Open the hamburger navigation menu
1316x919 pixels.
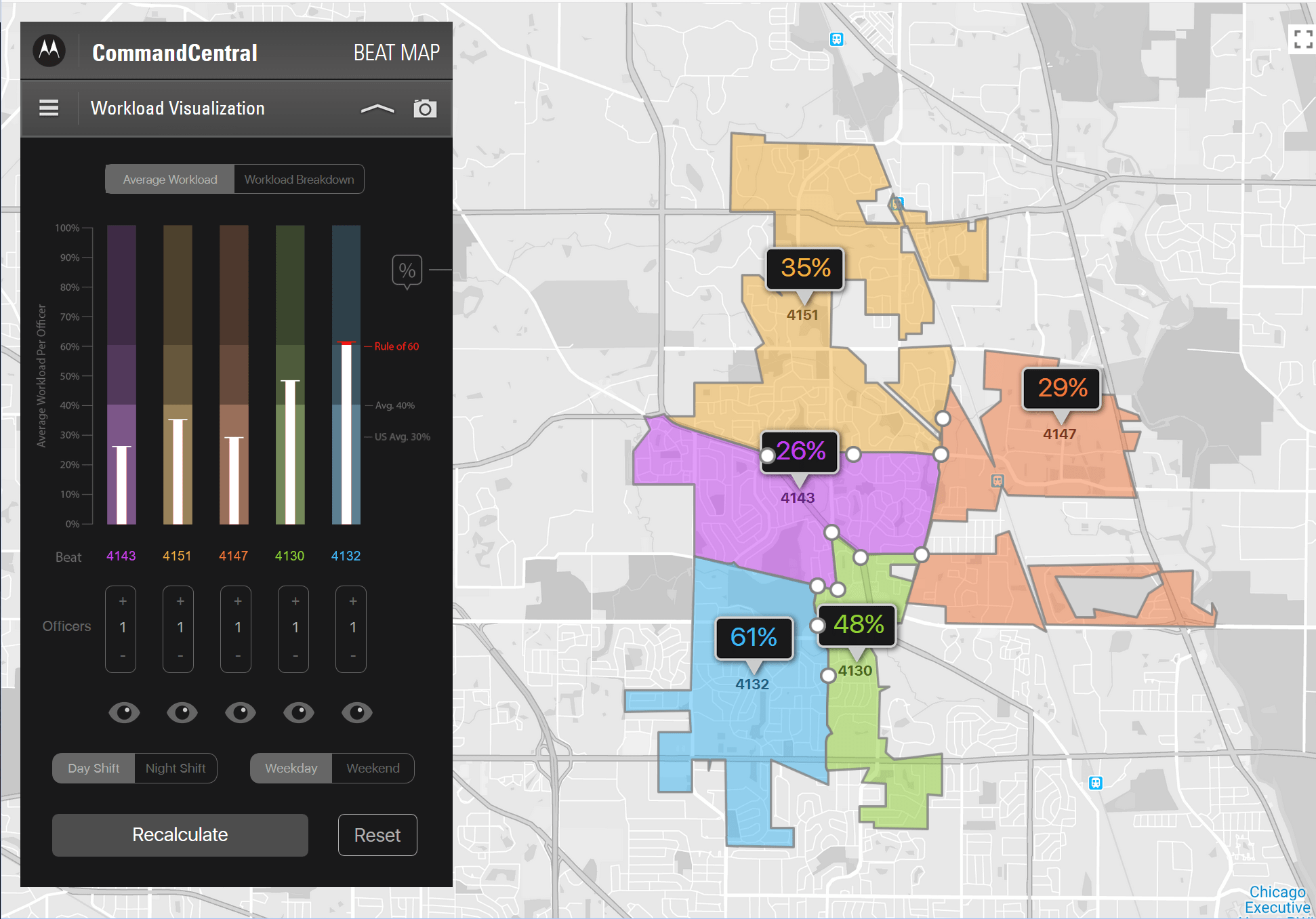48,108
